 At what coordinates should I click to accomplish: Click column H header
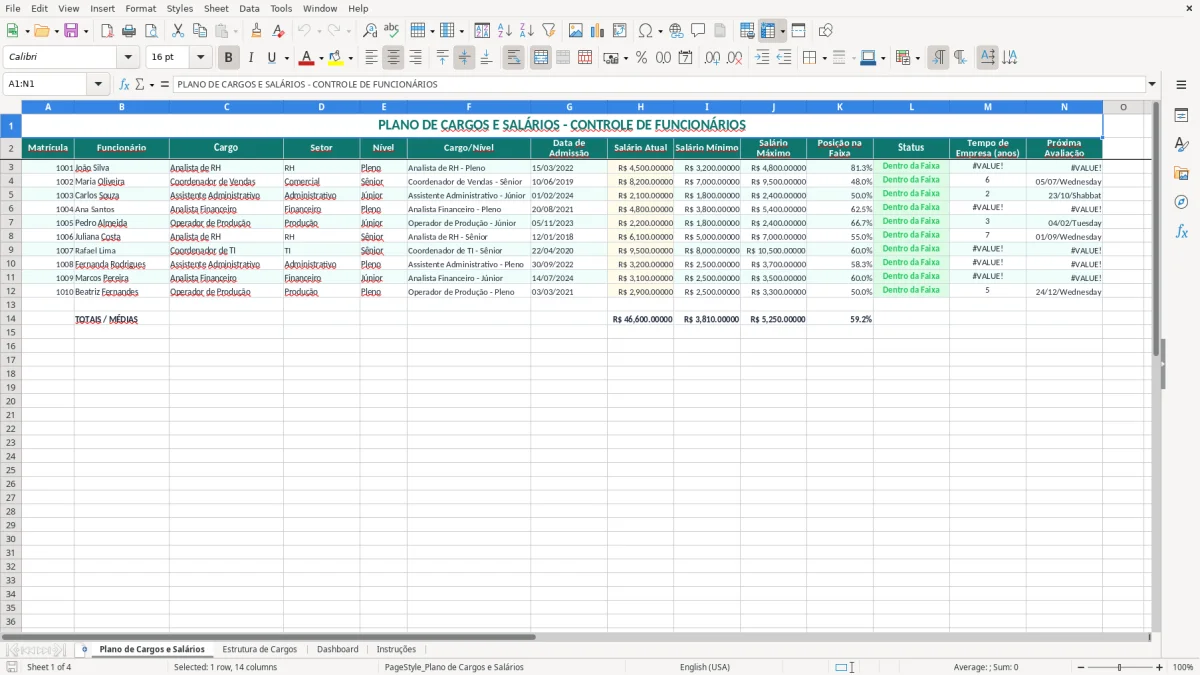click(640, 106)
